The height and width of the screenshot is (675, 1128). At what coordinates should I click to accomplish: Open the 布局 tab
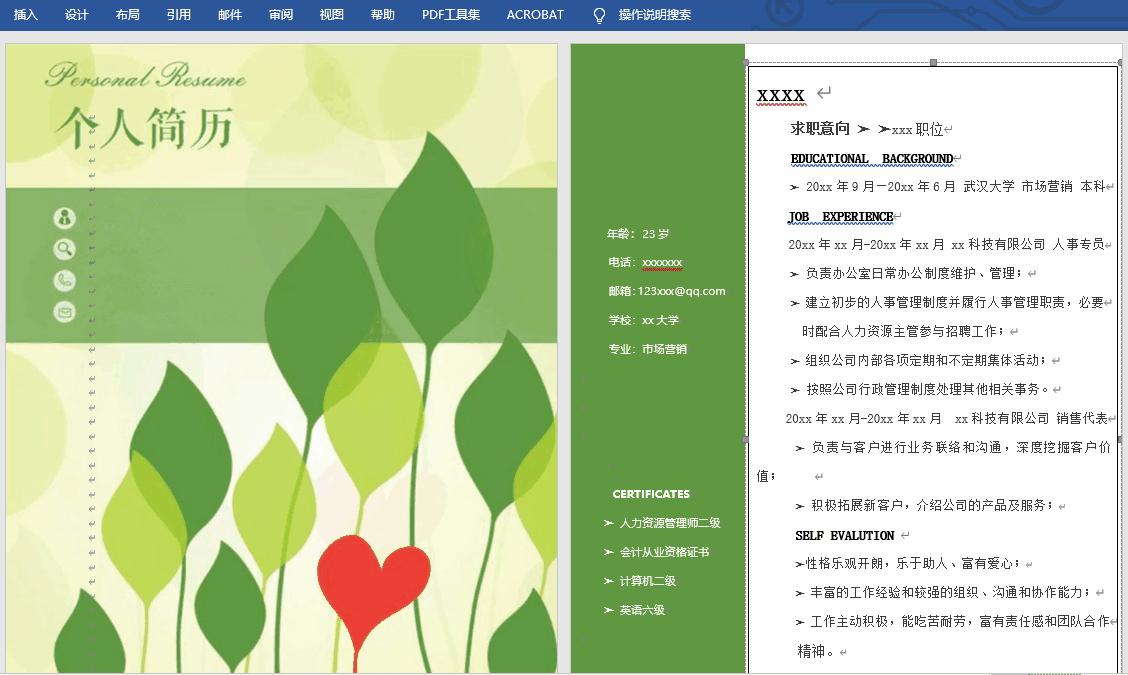(127, 15)
